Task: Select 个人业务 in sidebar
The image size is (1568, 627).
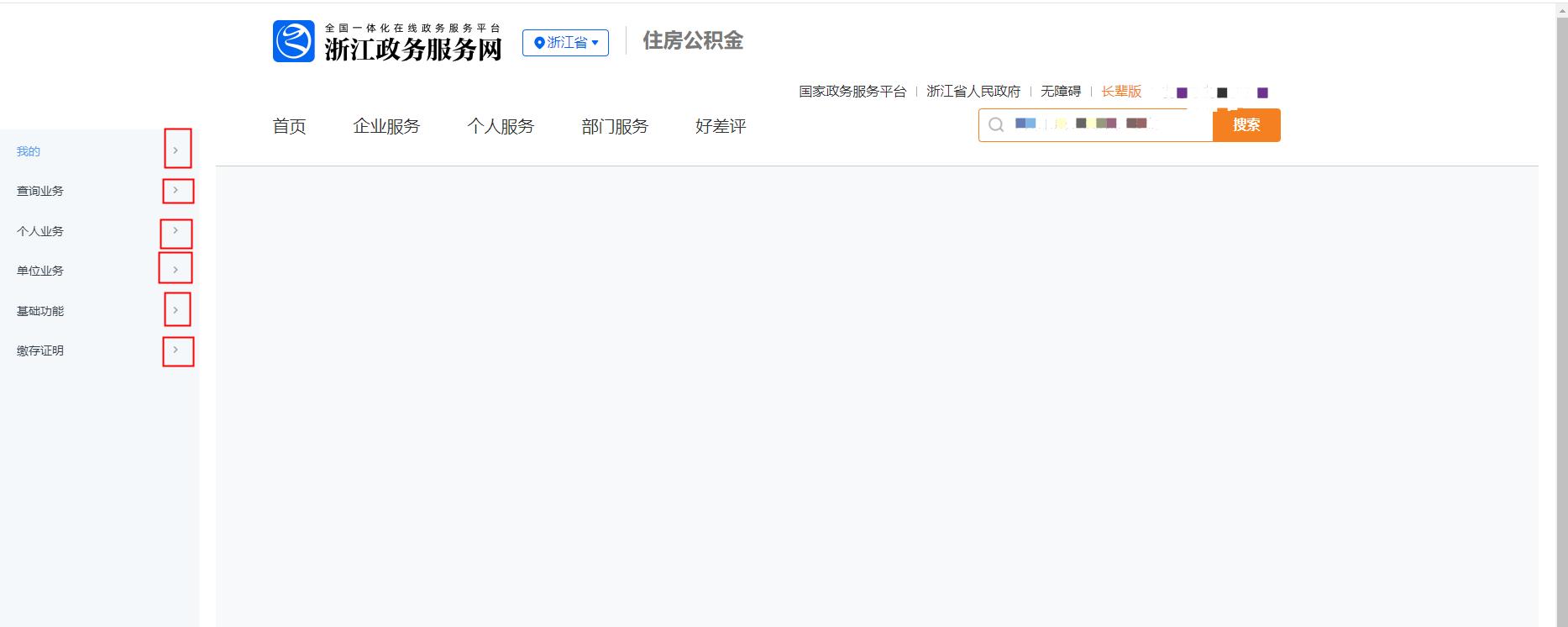Action: tap(40, 231)
